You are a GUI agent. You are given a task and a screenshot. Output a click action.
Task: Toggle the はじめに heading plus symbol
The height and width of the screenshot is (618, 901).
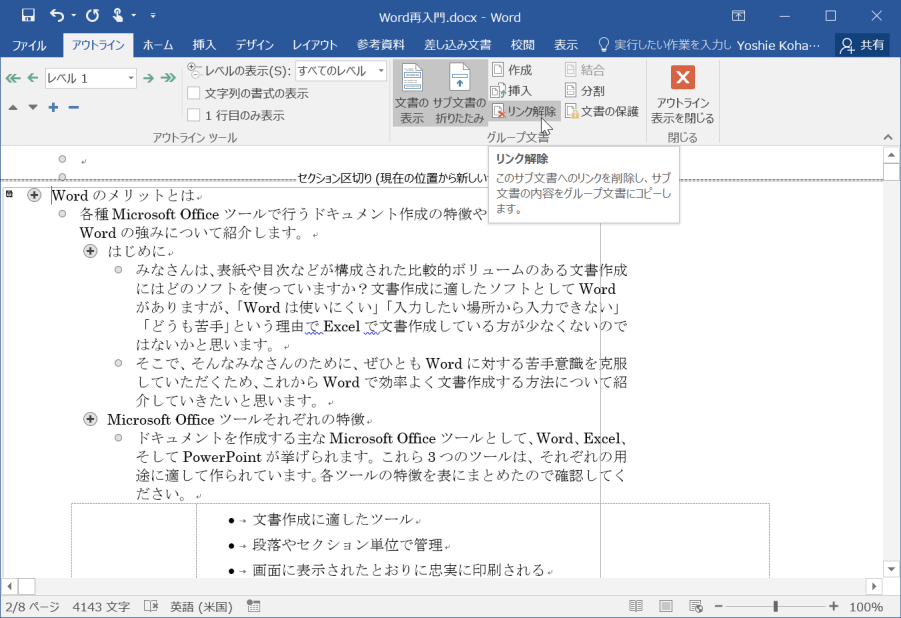pos(90,251)
